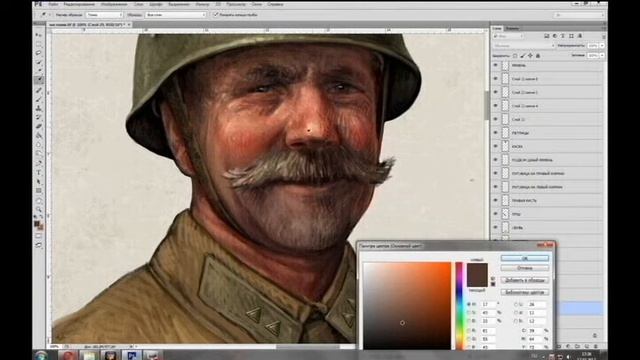Open the Файл menu
This screenshot has height=360, width=640.
tap(53, 4)
